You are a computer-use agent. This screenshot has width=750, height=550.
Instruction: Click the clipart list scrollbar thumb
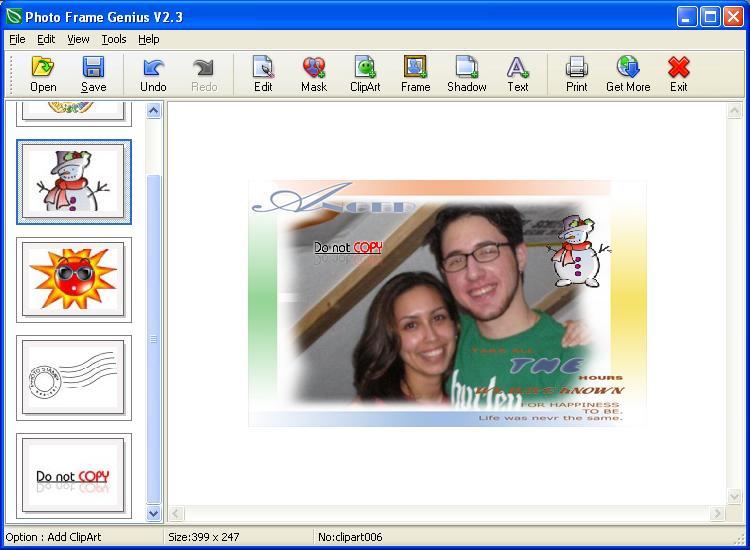pos(154,340)
